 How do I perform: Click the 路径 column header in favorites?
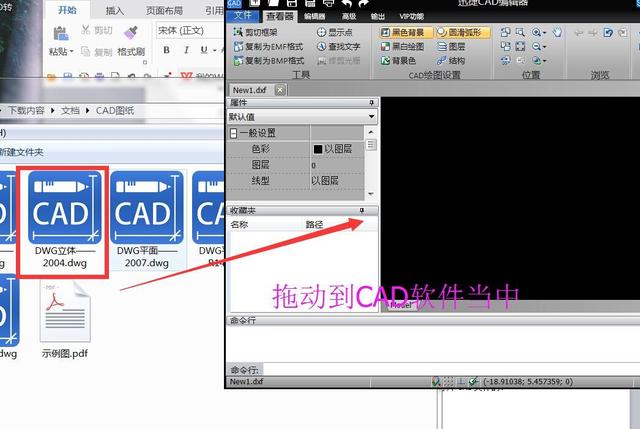pos(314,225)
